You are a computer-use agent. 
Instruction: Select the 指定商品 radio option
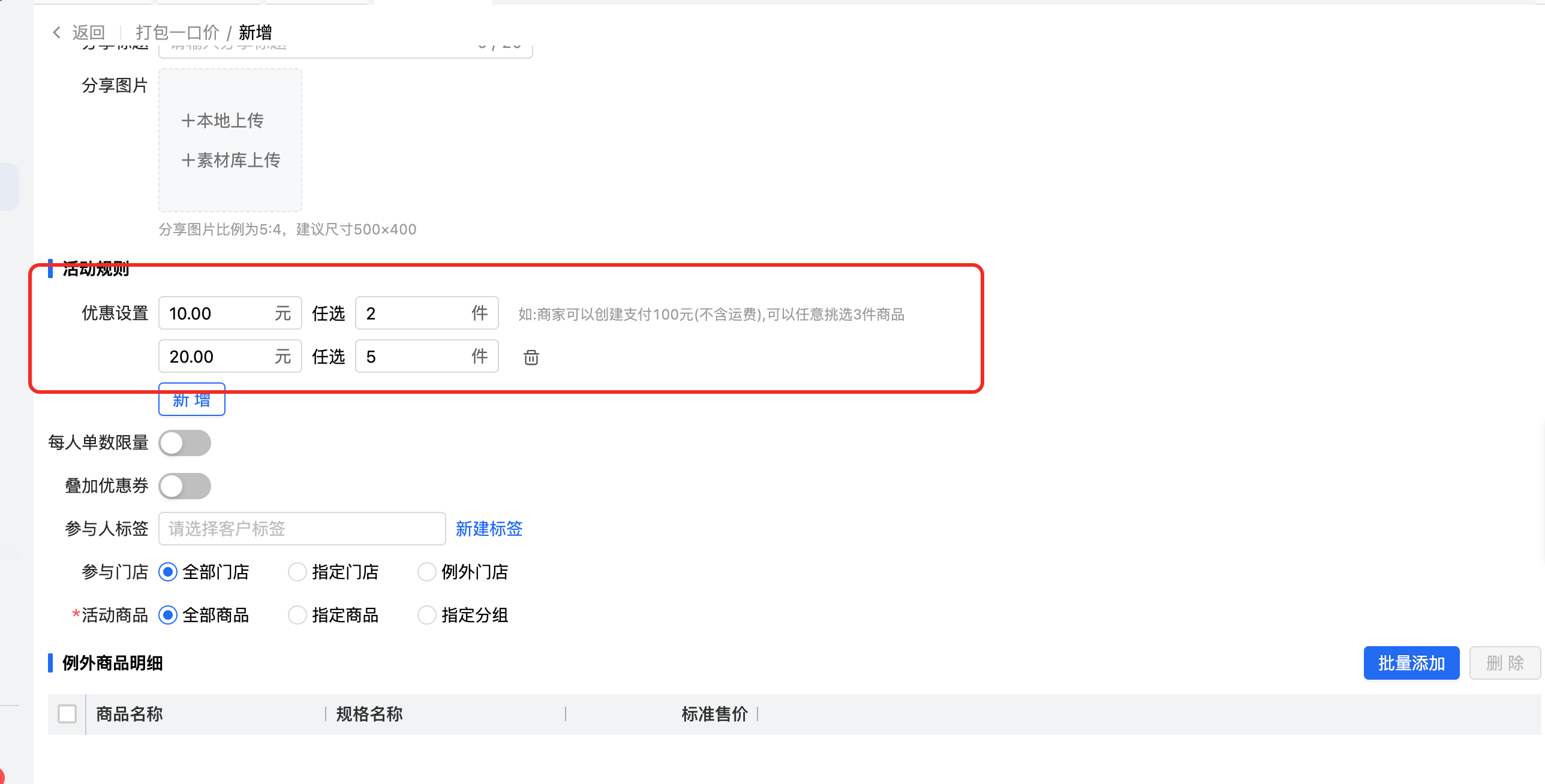tap(297, 615)
